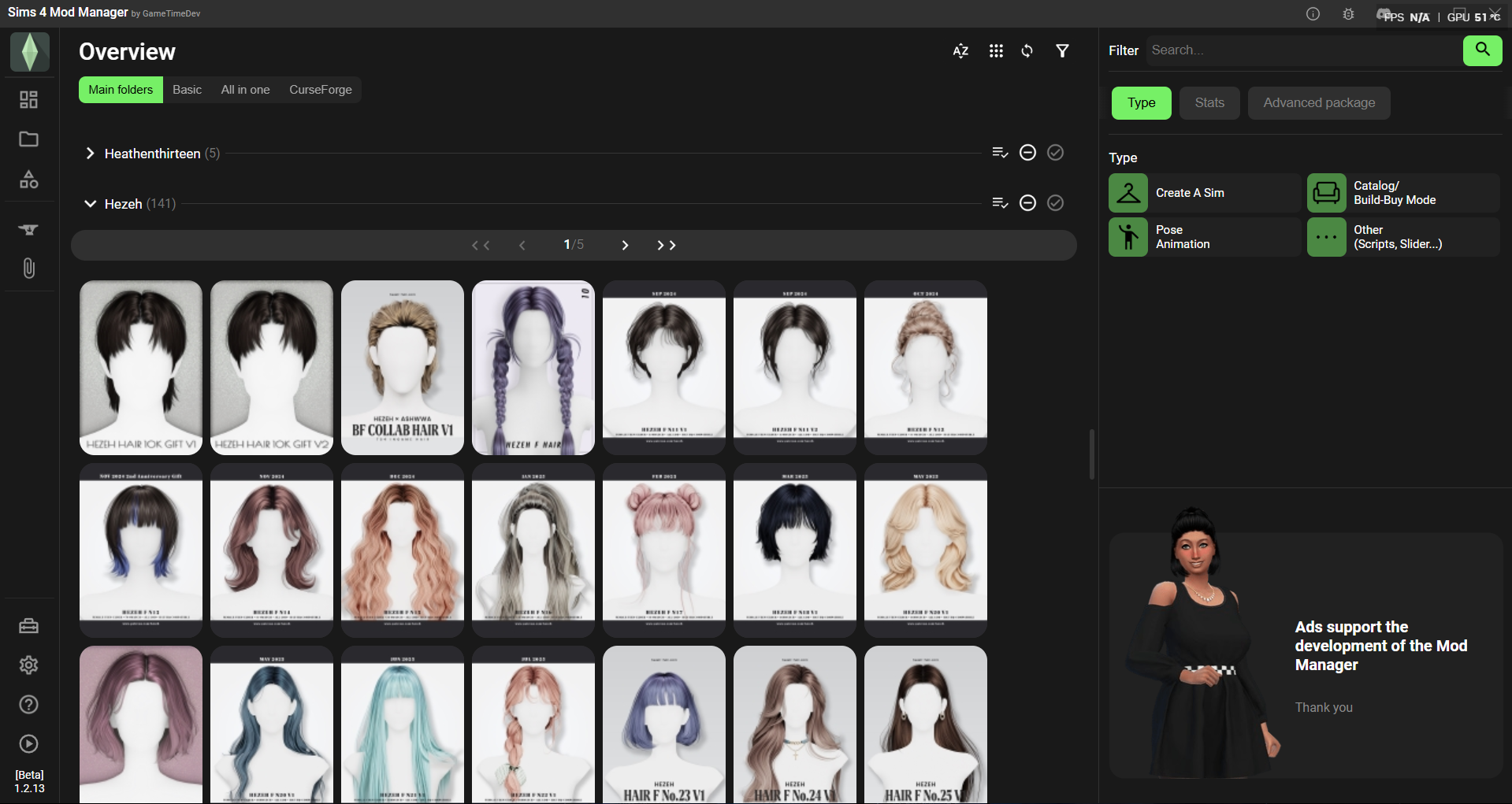Switch to the All in one tab
The width and height of the screenshot is (1512, 804).
tap(246, 90)
